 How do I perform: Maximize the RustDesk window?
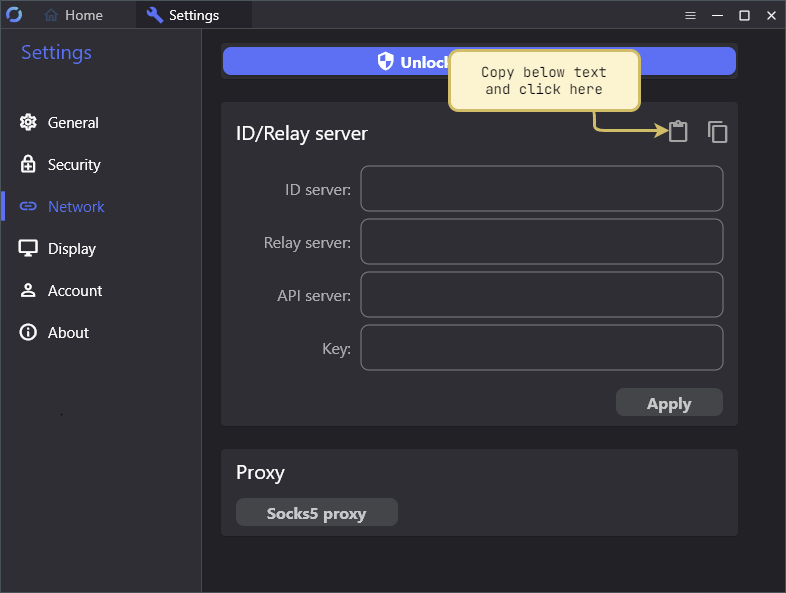[744, 15]
